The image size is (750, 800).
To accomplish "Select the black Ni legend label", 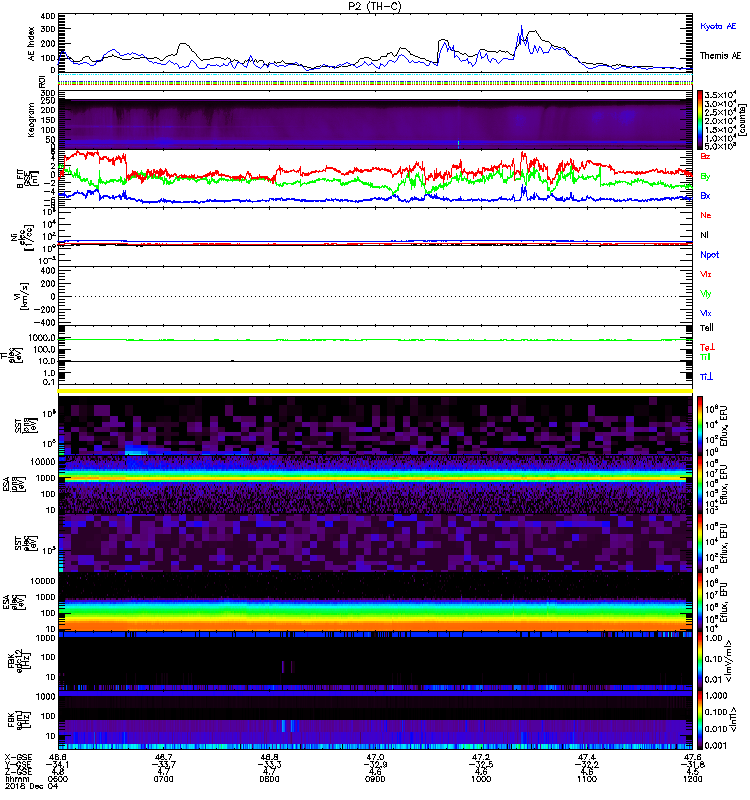I will click(705, 235).
